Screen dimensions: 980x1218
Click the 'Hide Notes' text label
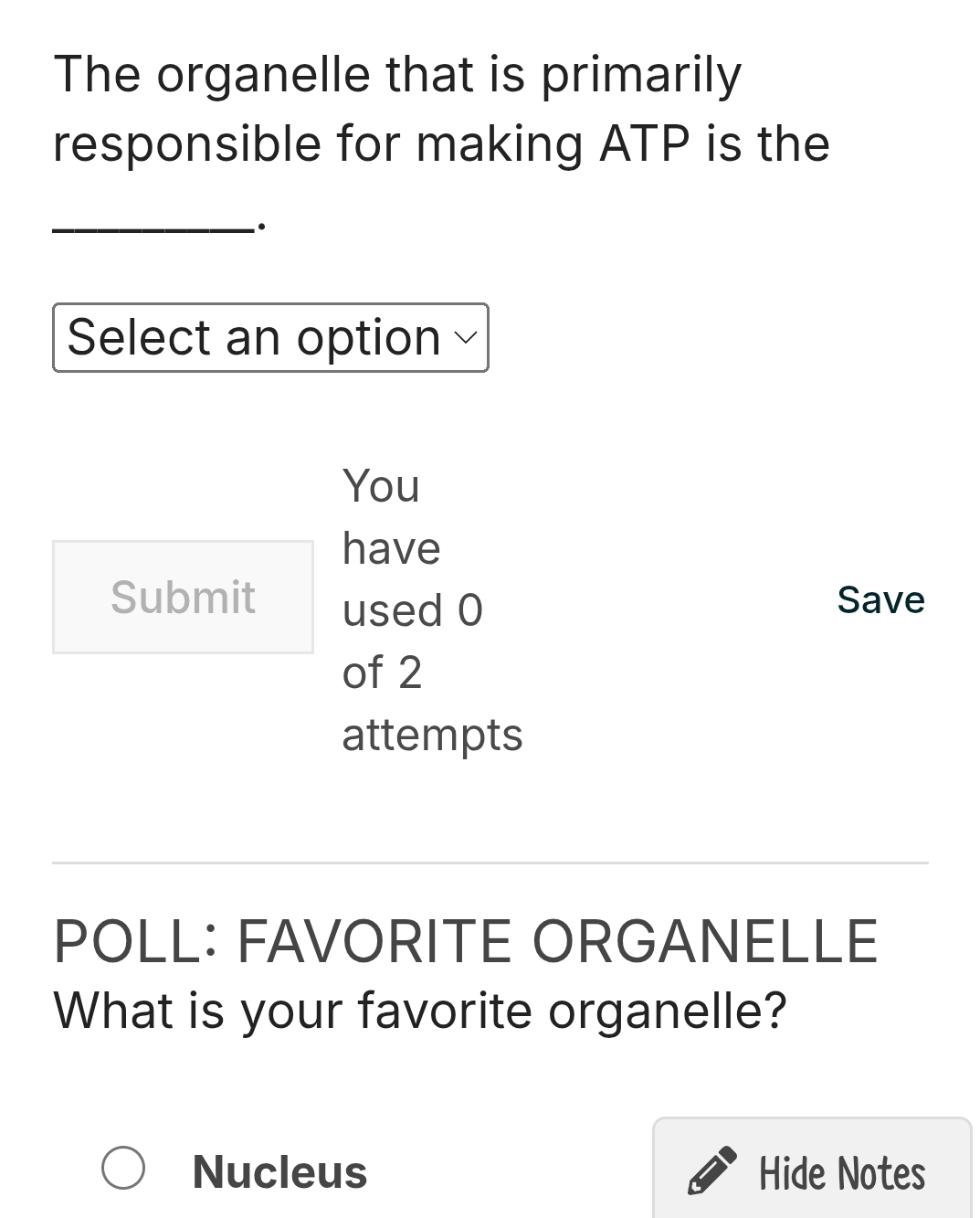[x=842, y=1174]
